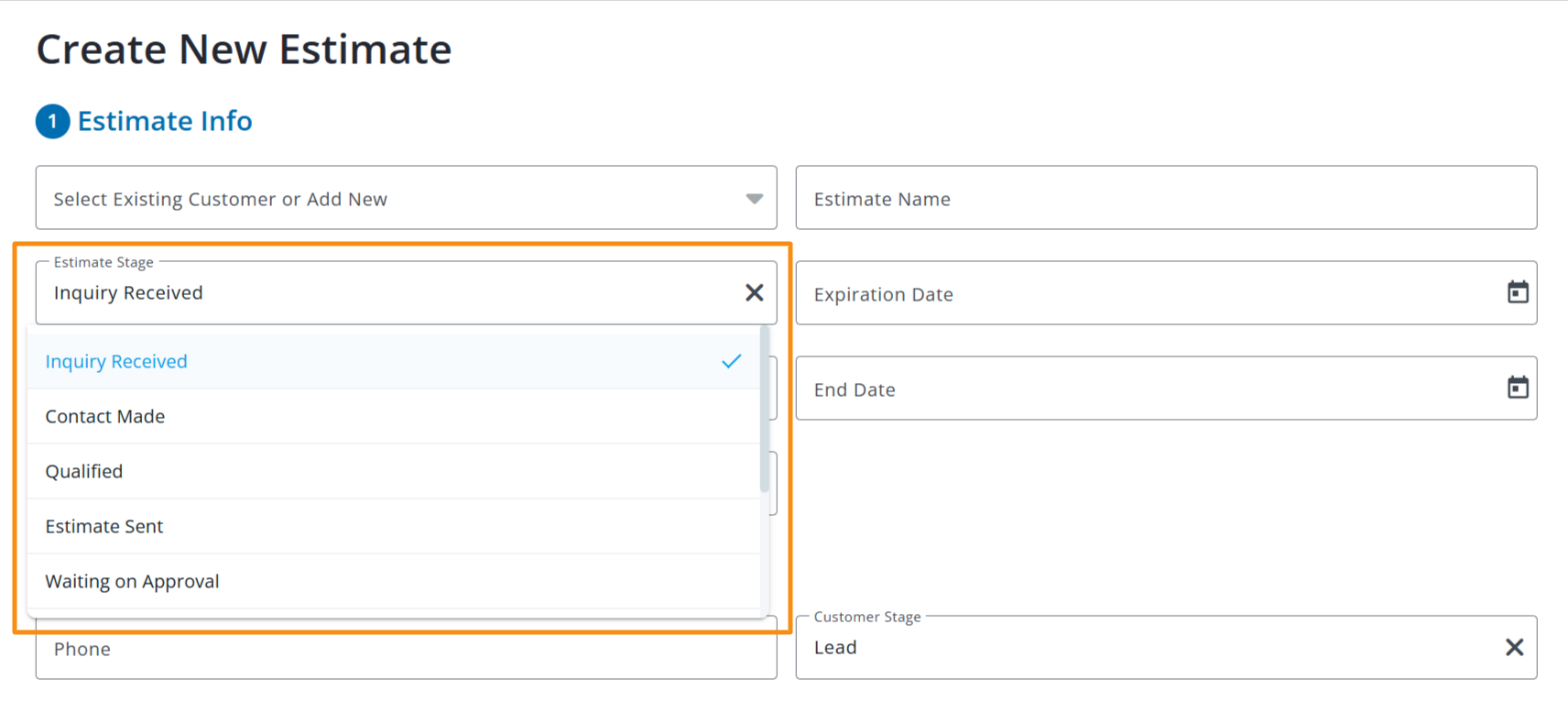
Task: Clear the Customer Stage Lead value
Action: [1514, 647]
